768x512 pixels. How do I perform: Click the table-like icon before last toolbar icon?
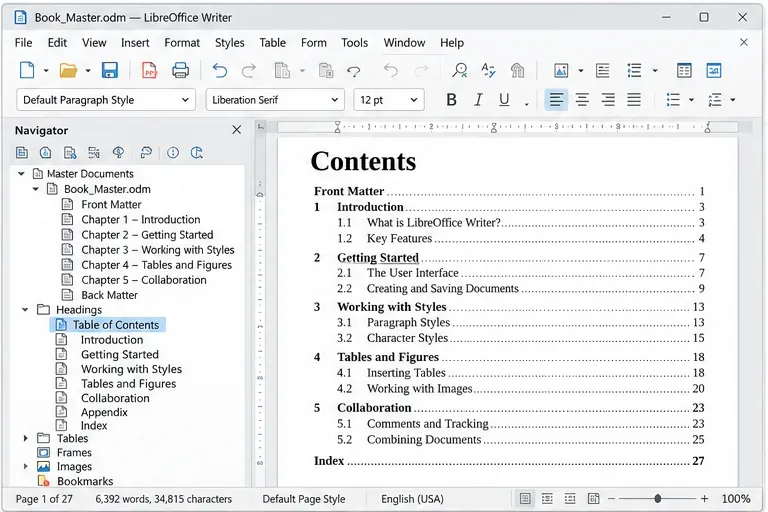(684, 71)
